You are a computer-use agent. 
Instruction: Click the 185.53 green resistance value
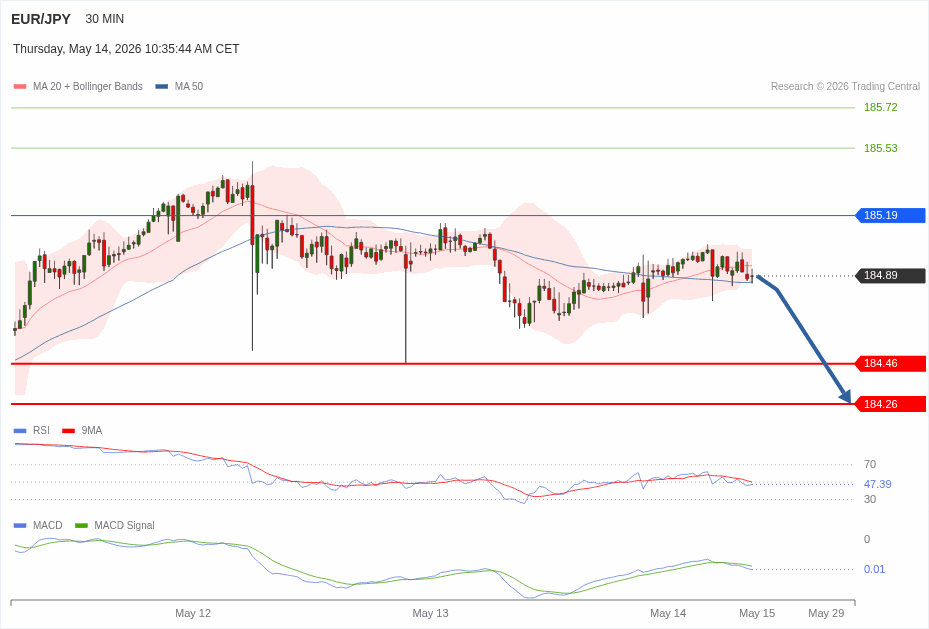tap(880, 148)
